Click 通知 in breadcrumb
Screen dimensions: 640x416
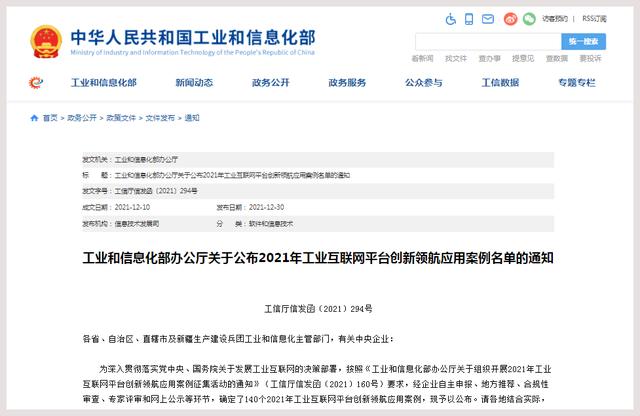pyautogui.click(x=192, y=118)
